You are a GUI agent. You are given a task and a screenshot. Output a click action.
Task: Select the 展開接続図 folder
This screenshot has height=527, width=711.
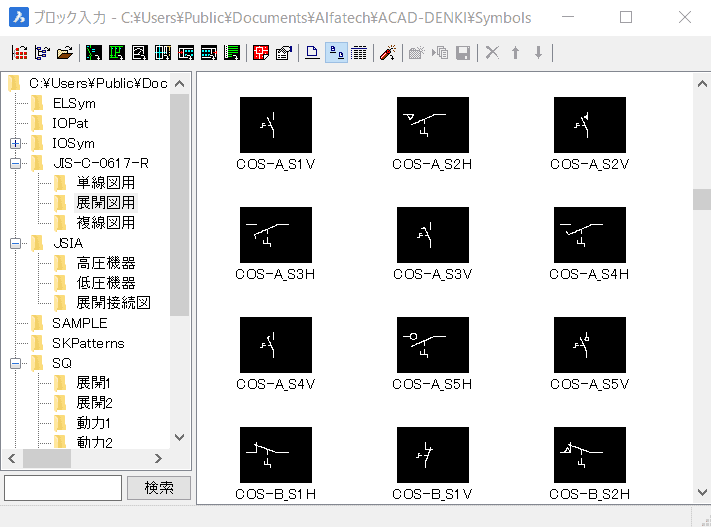coord(113,303)
